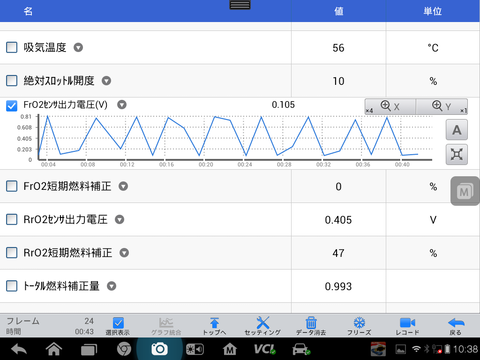Clear data with データ消去

coord(311,326)
